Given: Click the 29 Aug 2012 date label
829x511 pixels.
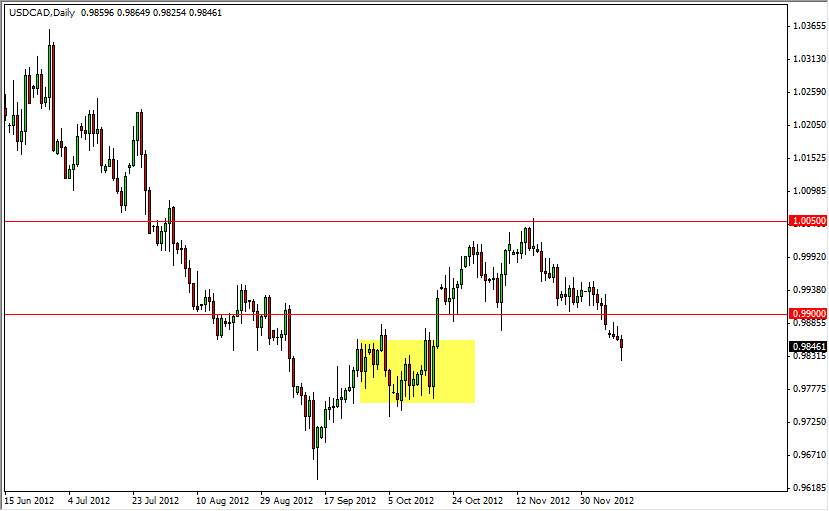Looking at the screenshot, I should pyautogui.click(x=287, y=500).
